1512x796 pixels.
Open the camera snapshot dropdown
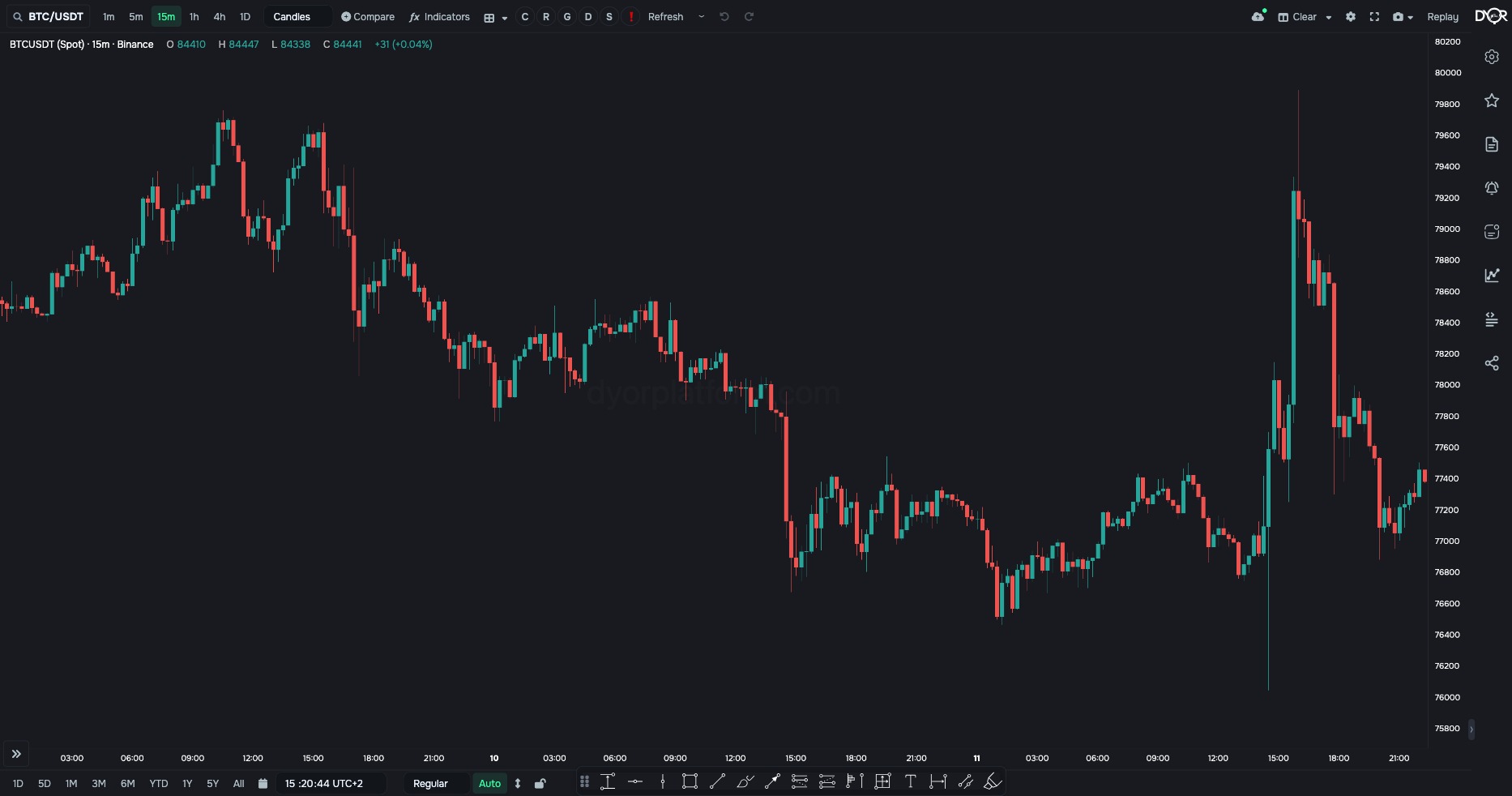1403,16
